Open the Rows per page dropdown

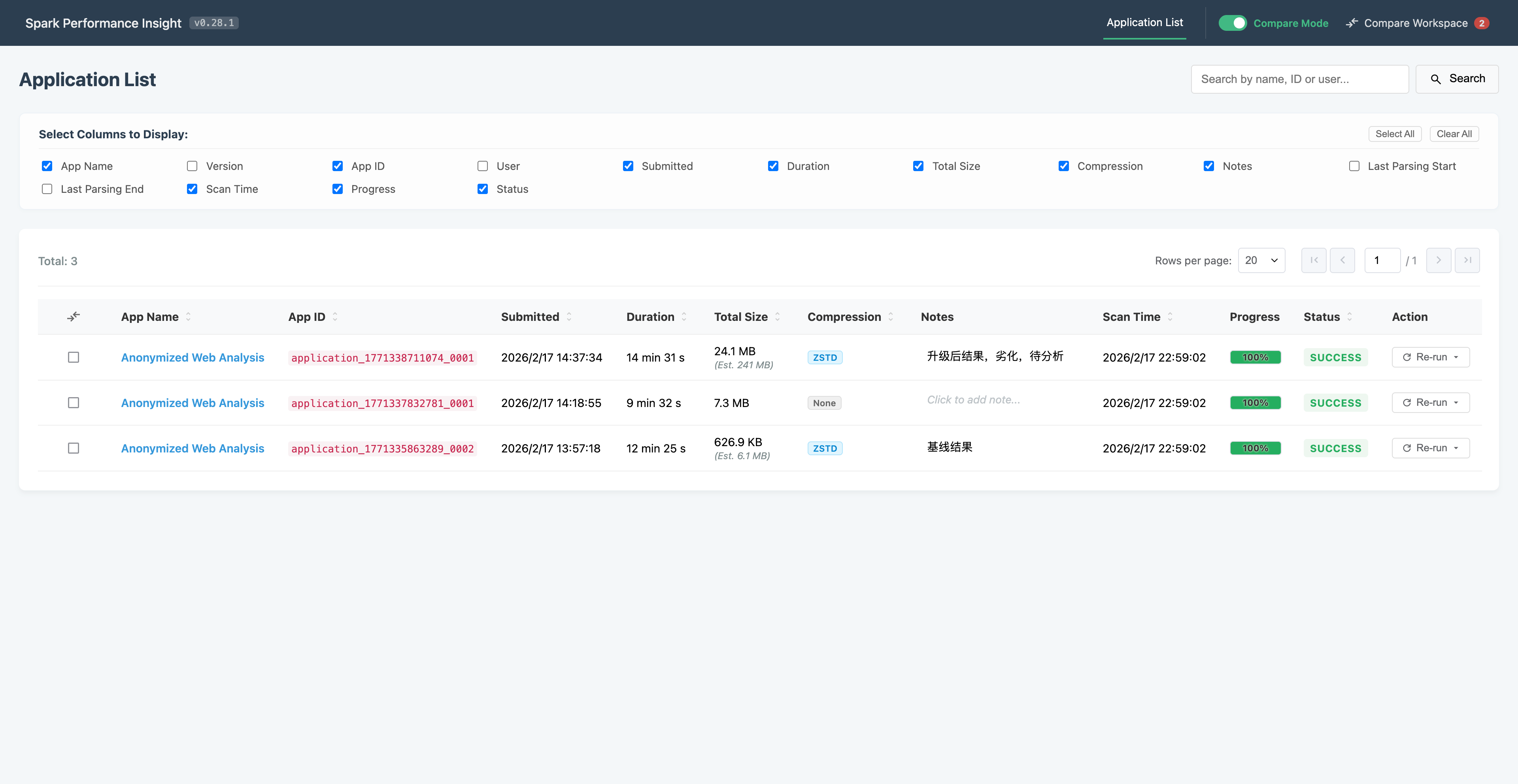coord(1261,260)
